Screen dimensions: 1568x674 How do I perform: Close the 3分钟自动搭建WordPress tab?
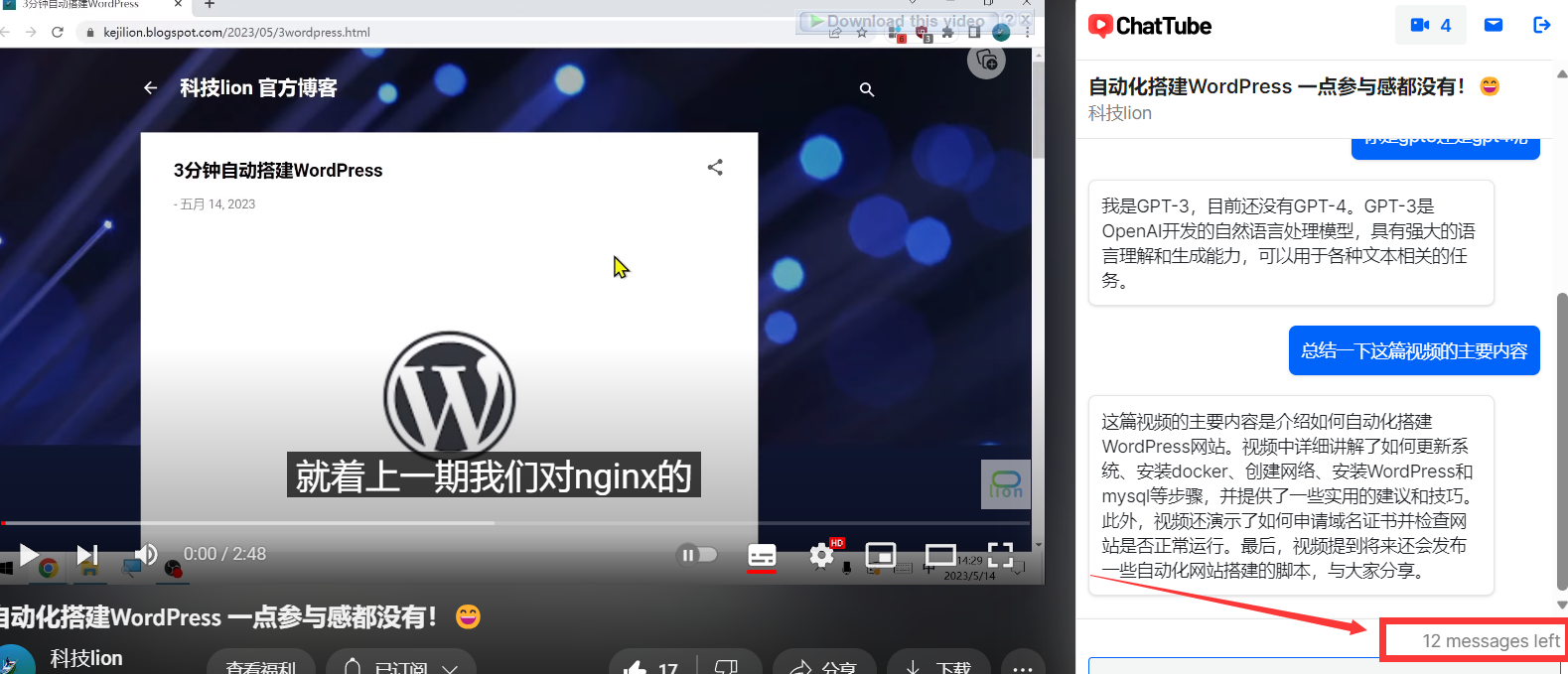(178, 4)
